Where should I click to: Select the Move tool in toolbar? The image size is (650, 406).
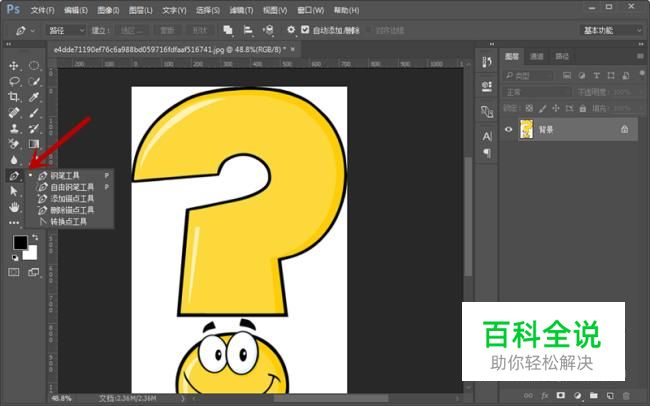pos(14,66)
